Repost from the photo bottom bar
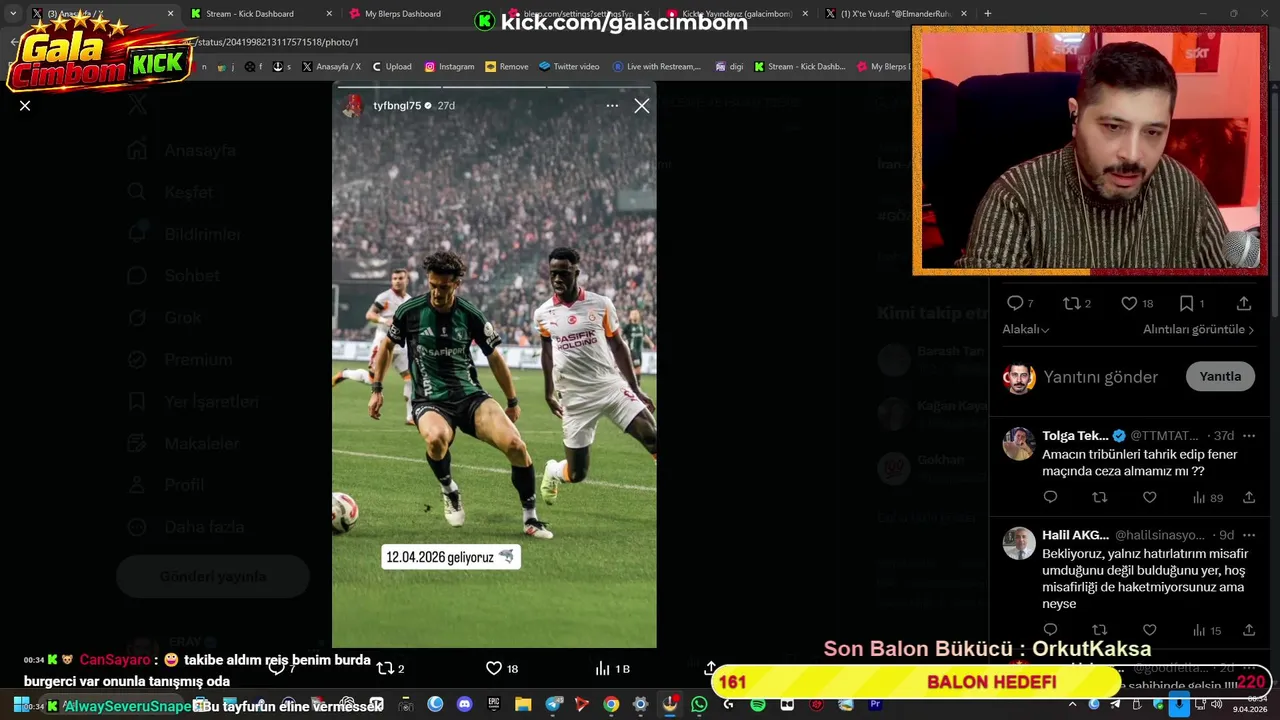Viewport: 1280px width, 720px height. point(390,668)
